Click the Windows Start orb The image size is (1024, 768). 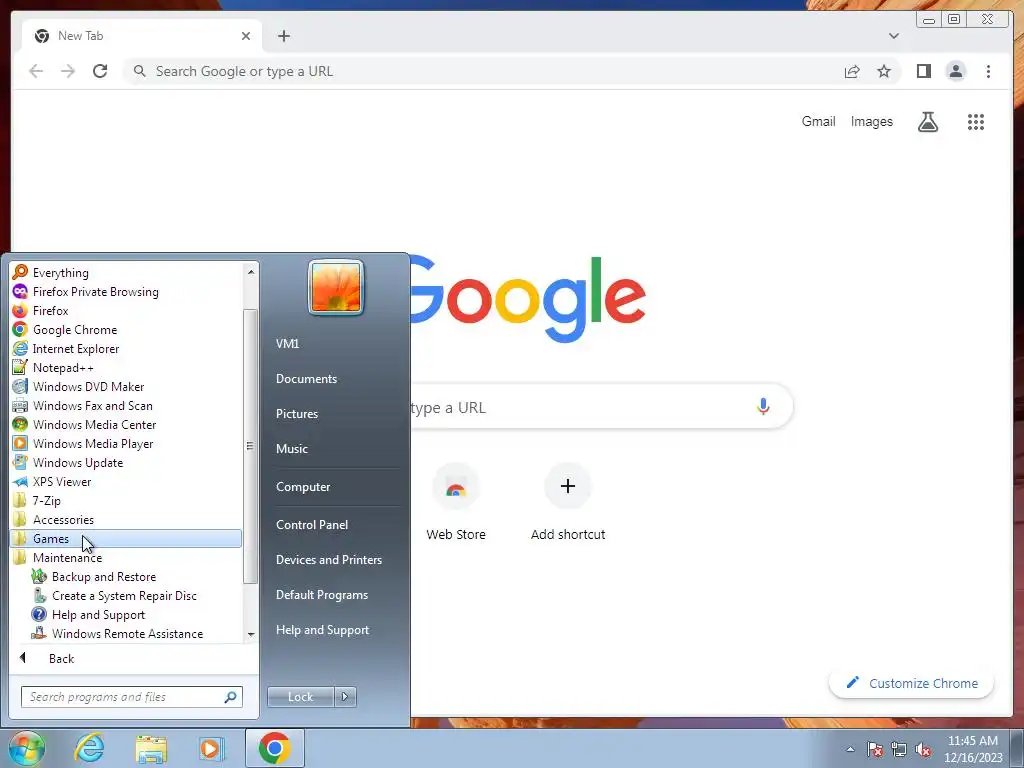click(26, 748)
